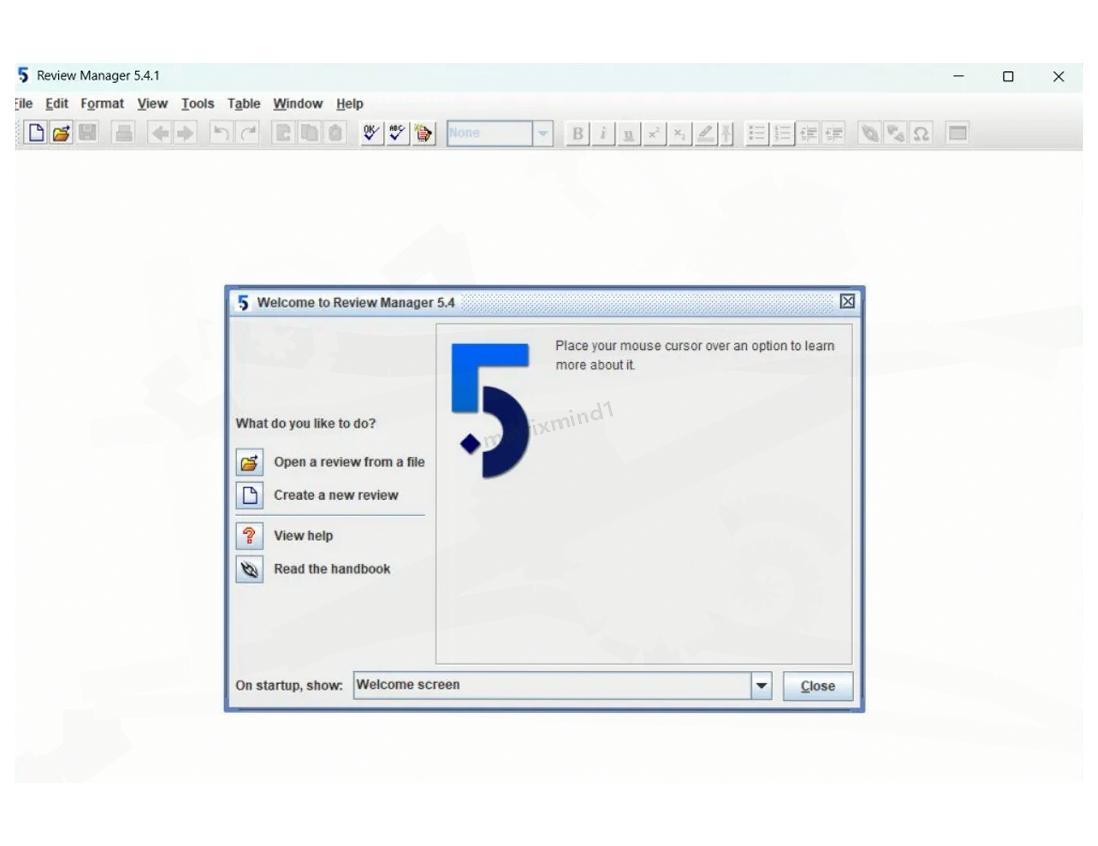Open the View menu
This screenshot has height=846, width=1098.
tap(152, 104)
